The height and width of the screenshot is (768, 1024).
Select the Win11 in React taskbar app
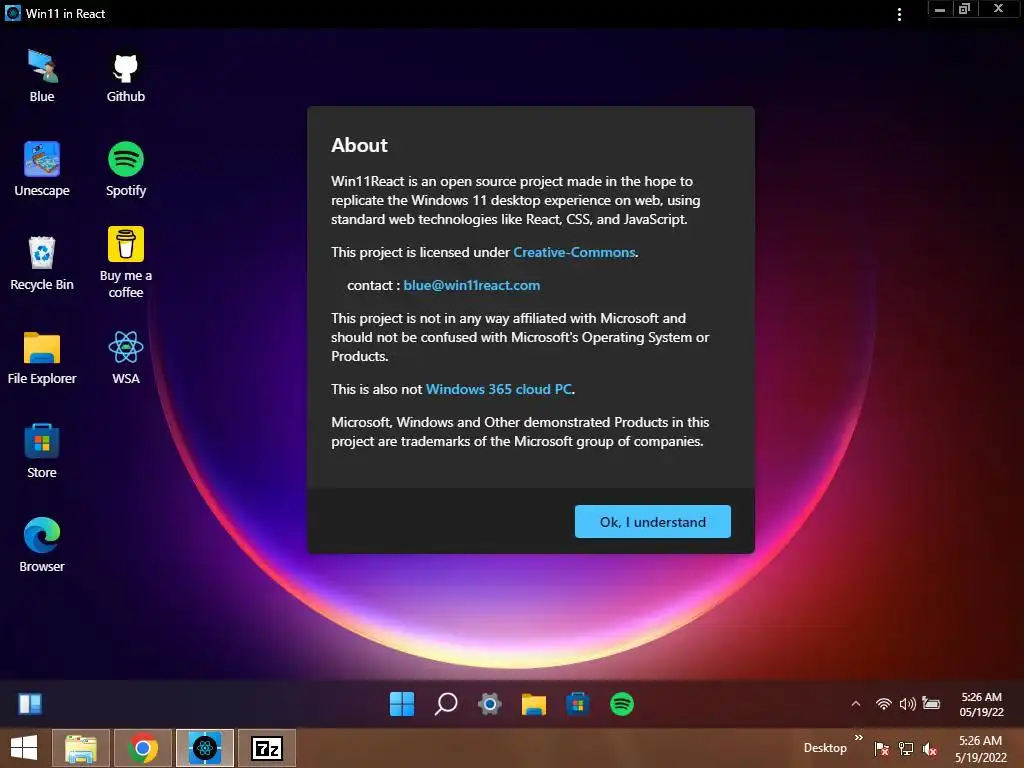[205, 748]
